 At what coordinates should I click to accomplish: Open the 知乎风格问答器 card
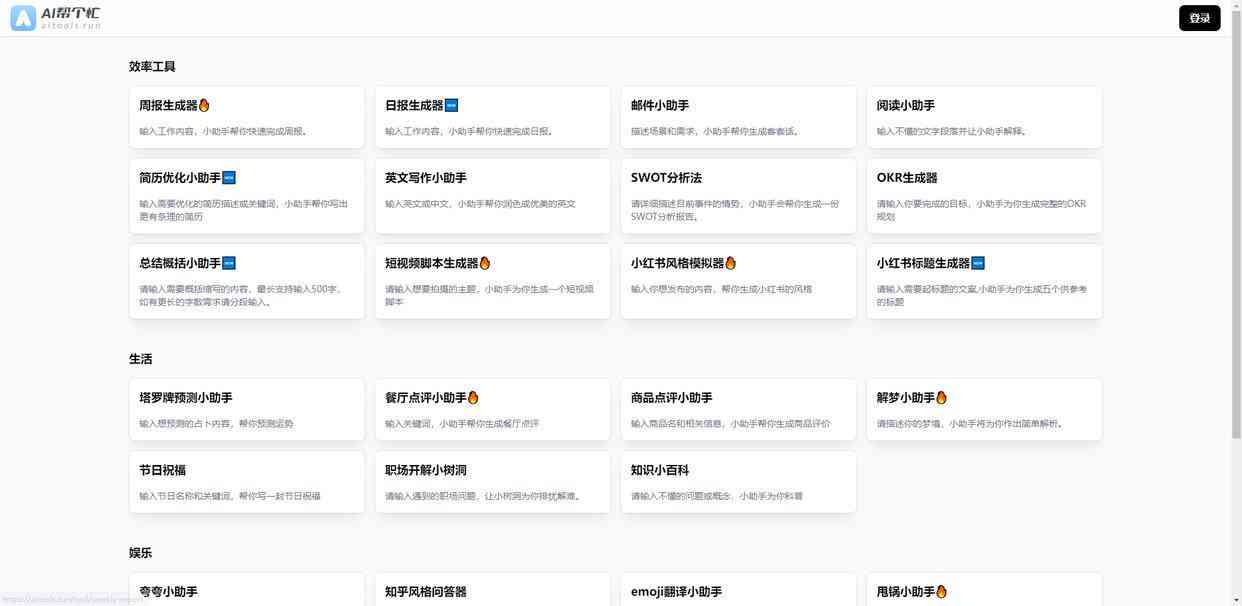tap(493, 589)
